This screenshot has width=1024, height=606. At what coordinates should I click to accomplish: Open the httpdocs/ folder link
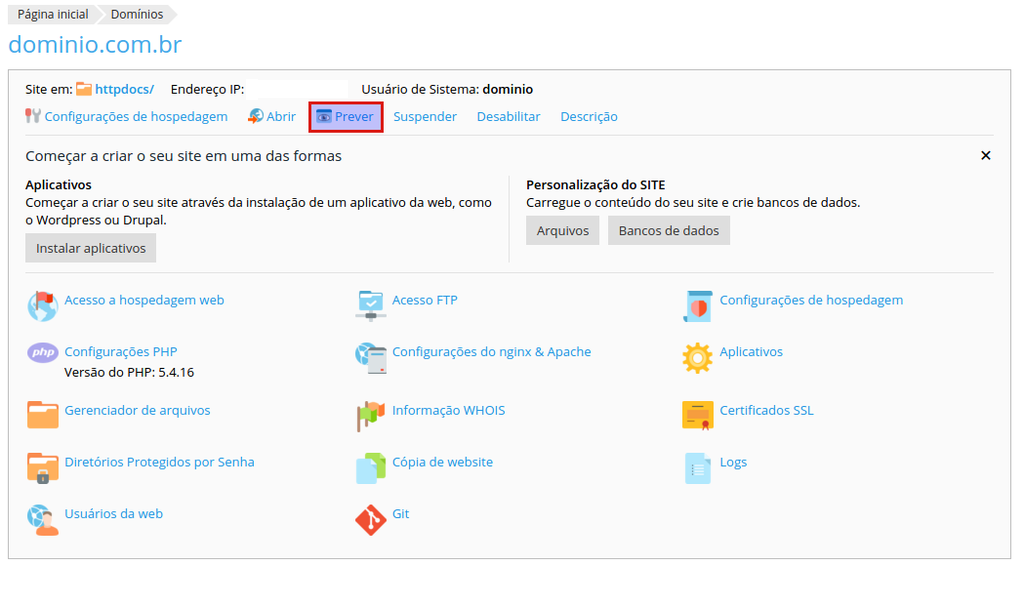pos(124,89)
